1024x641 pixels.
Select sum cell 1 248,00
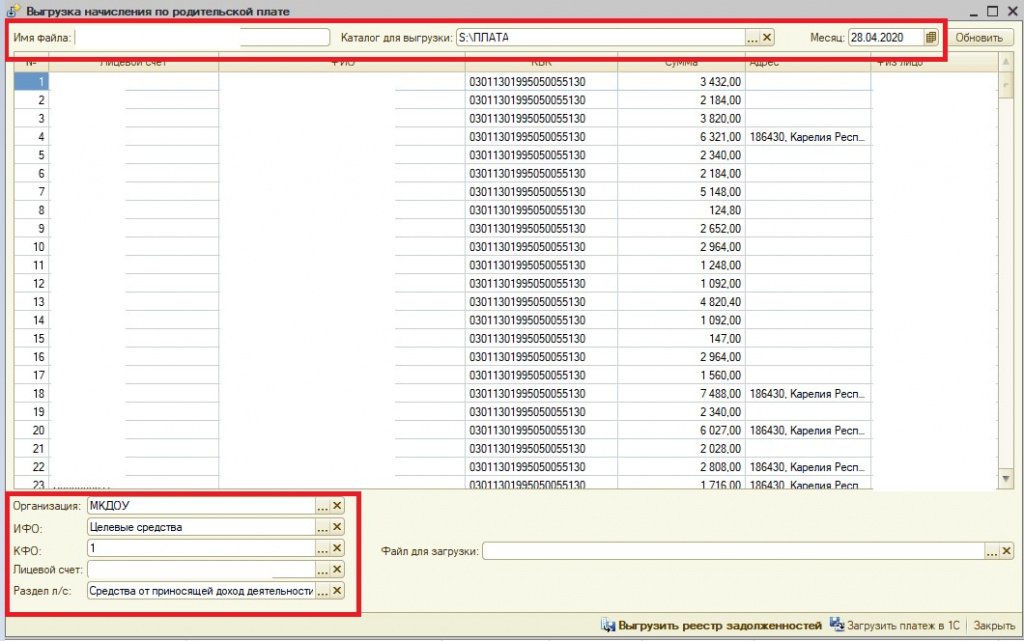click(x=681, y=265)
